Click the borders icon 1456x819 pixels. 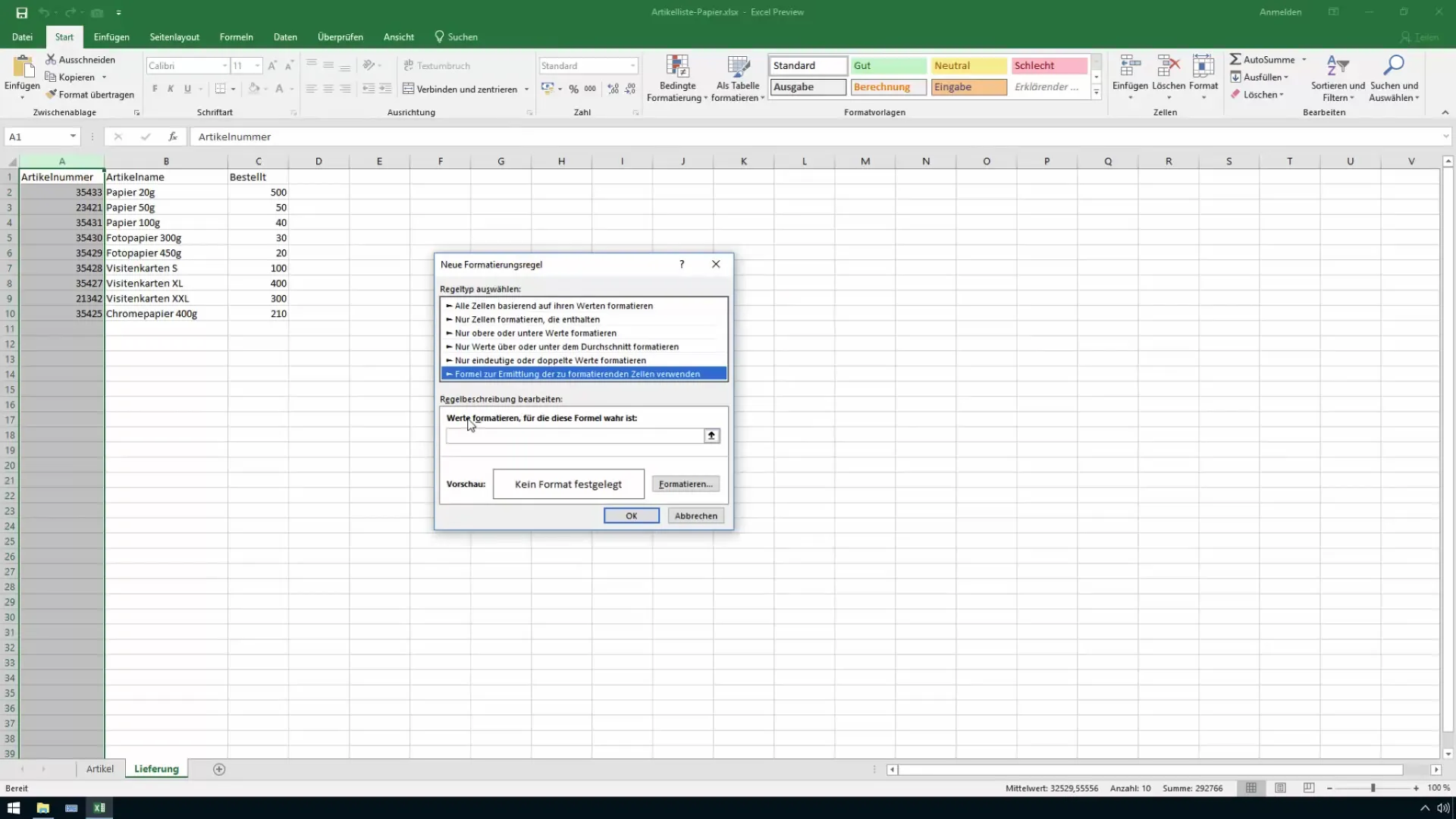(220, 89)
